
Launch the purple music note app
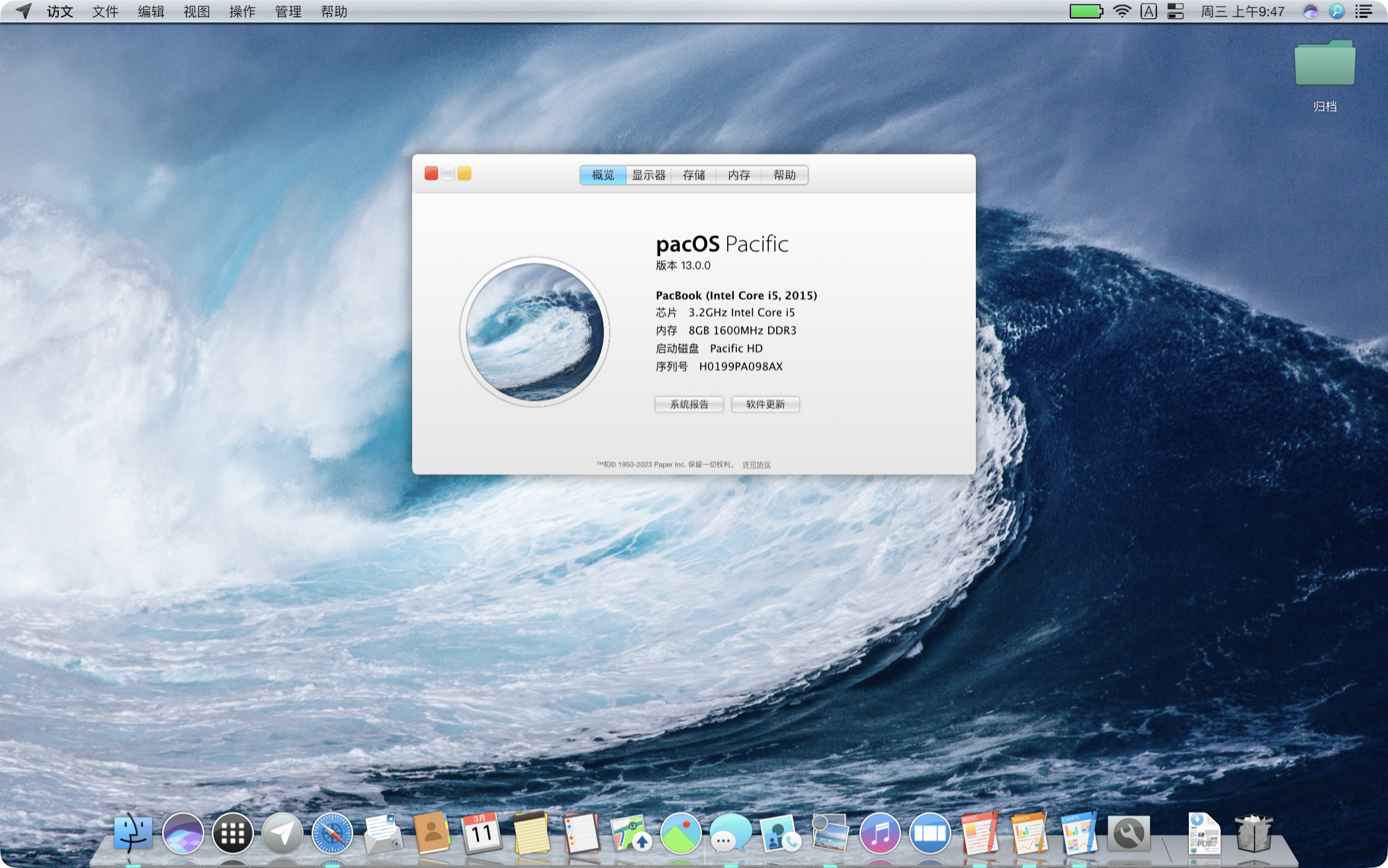[x=879, y=833]
